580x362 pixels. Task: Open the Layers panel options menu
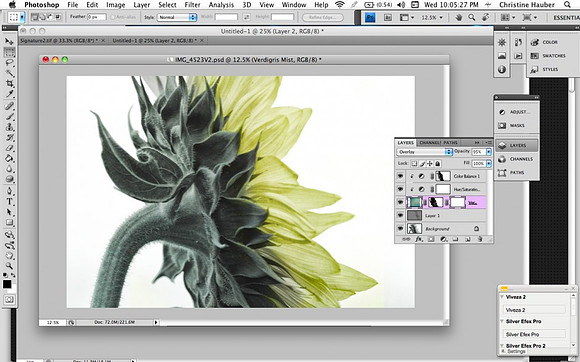pos(489,143)
